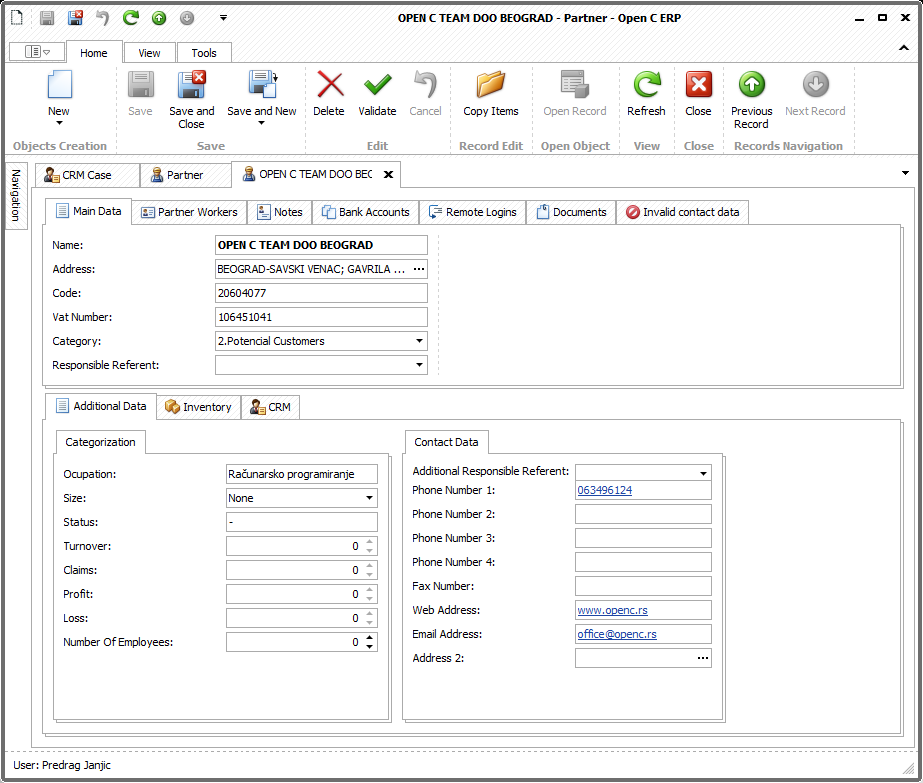Click quick access save icon
This screenshot has height=783, width=923.
tap(47, 18)
